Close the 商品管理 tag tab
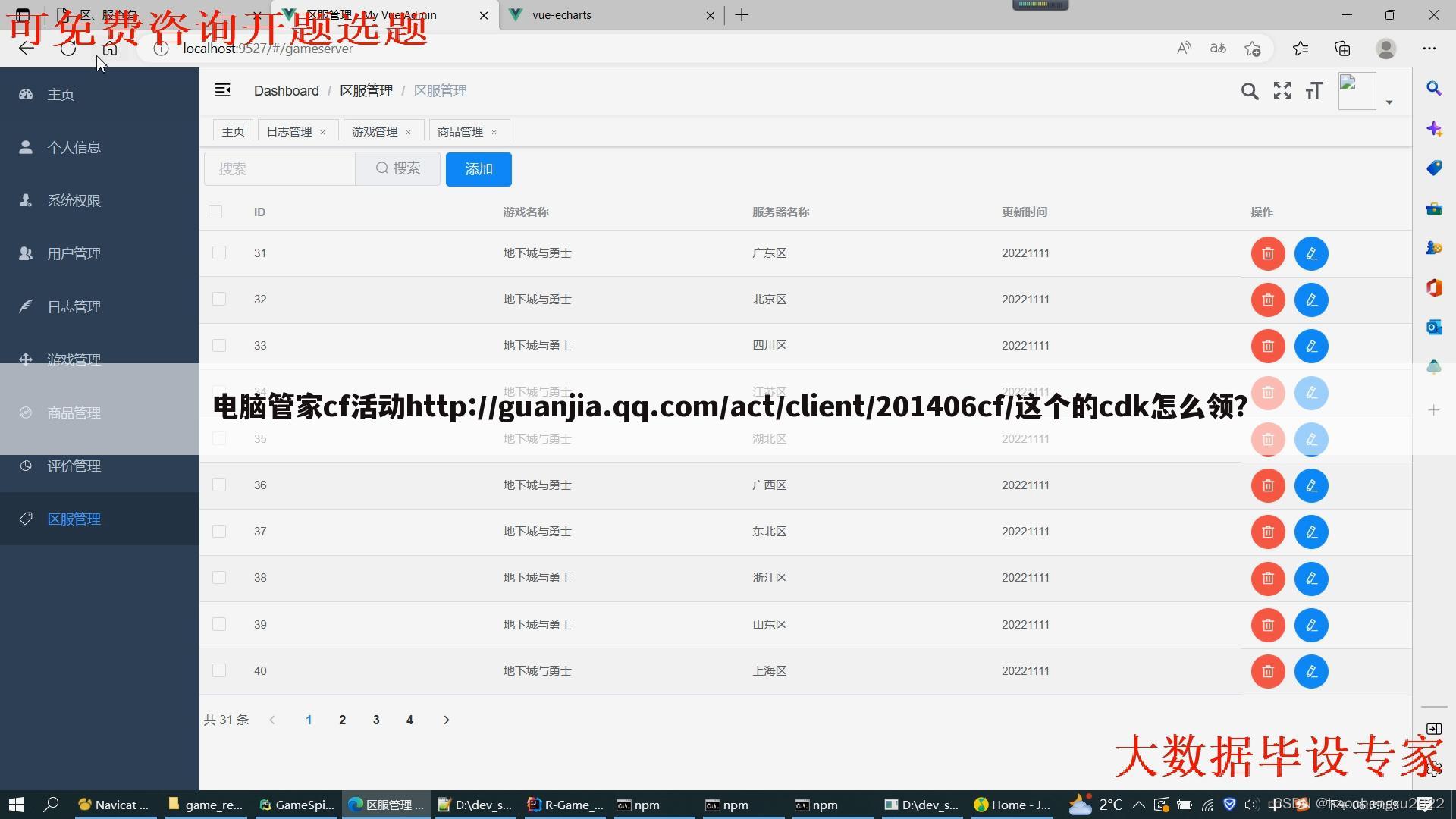The width and height of the screenshot is (1456, 819). (494, 132)
